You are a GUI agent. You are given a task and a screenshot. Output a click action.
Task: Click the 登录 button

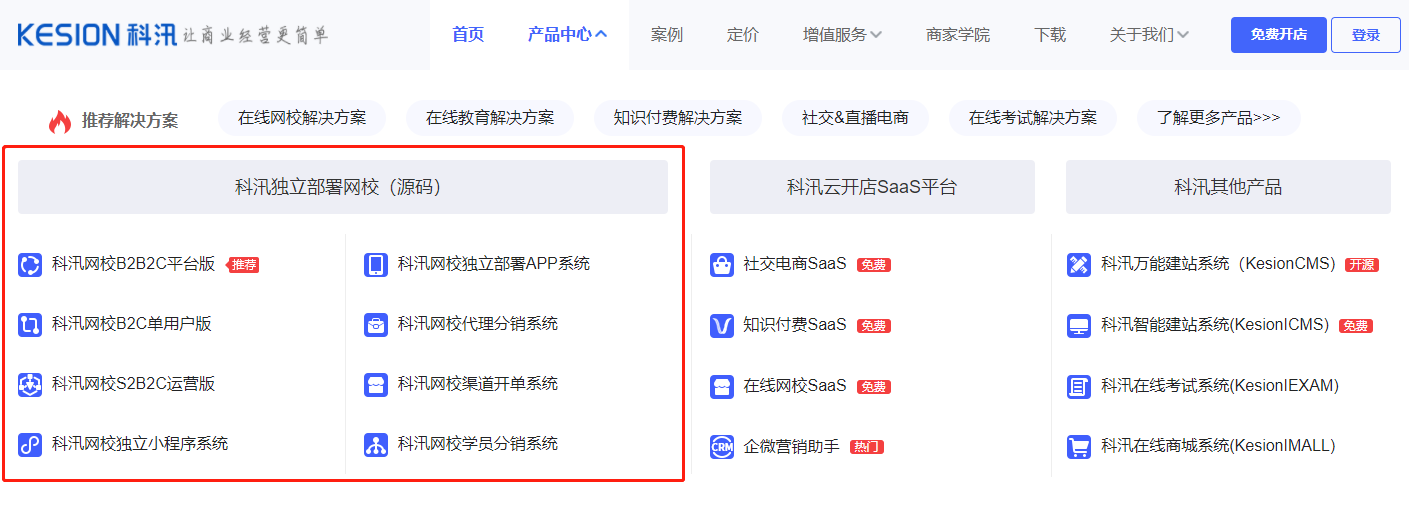pos(1365,35)
